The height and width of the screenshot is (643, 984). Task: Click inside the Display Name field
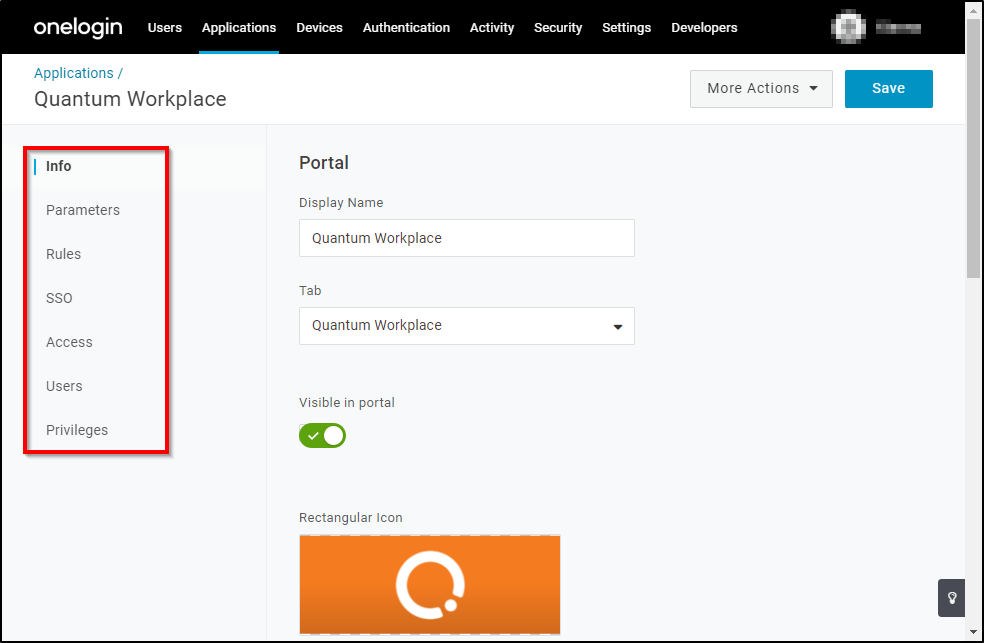click(x=466, y=238)
